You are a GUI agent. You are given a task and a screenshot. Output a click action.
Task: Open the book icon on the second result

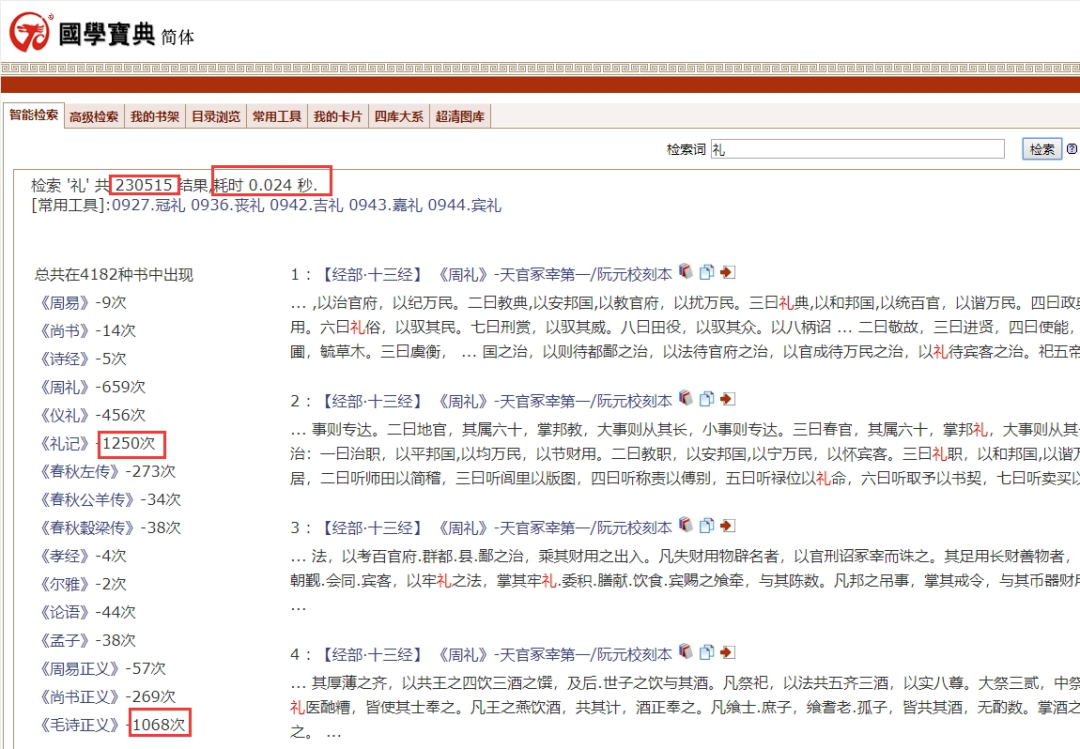coord(686,398)
